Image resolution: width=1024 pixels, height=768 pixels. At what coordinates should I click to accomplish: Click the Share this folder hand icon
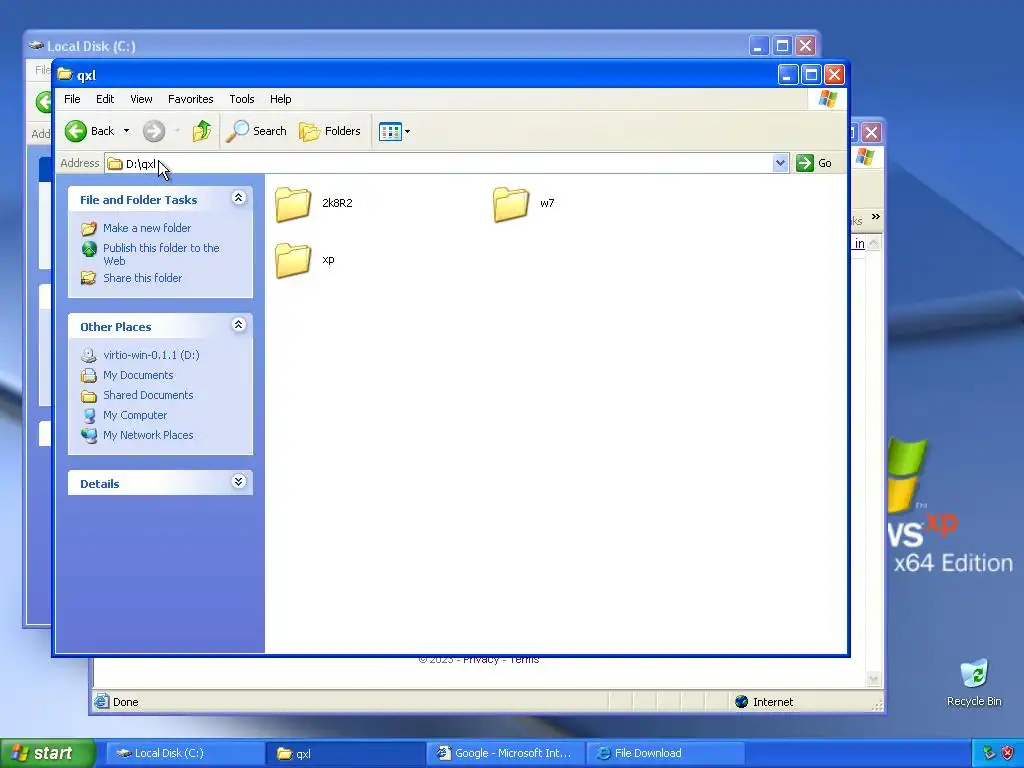(x=89, y=279)
